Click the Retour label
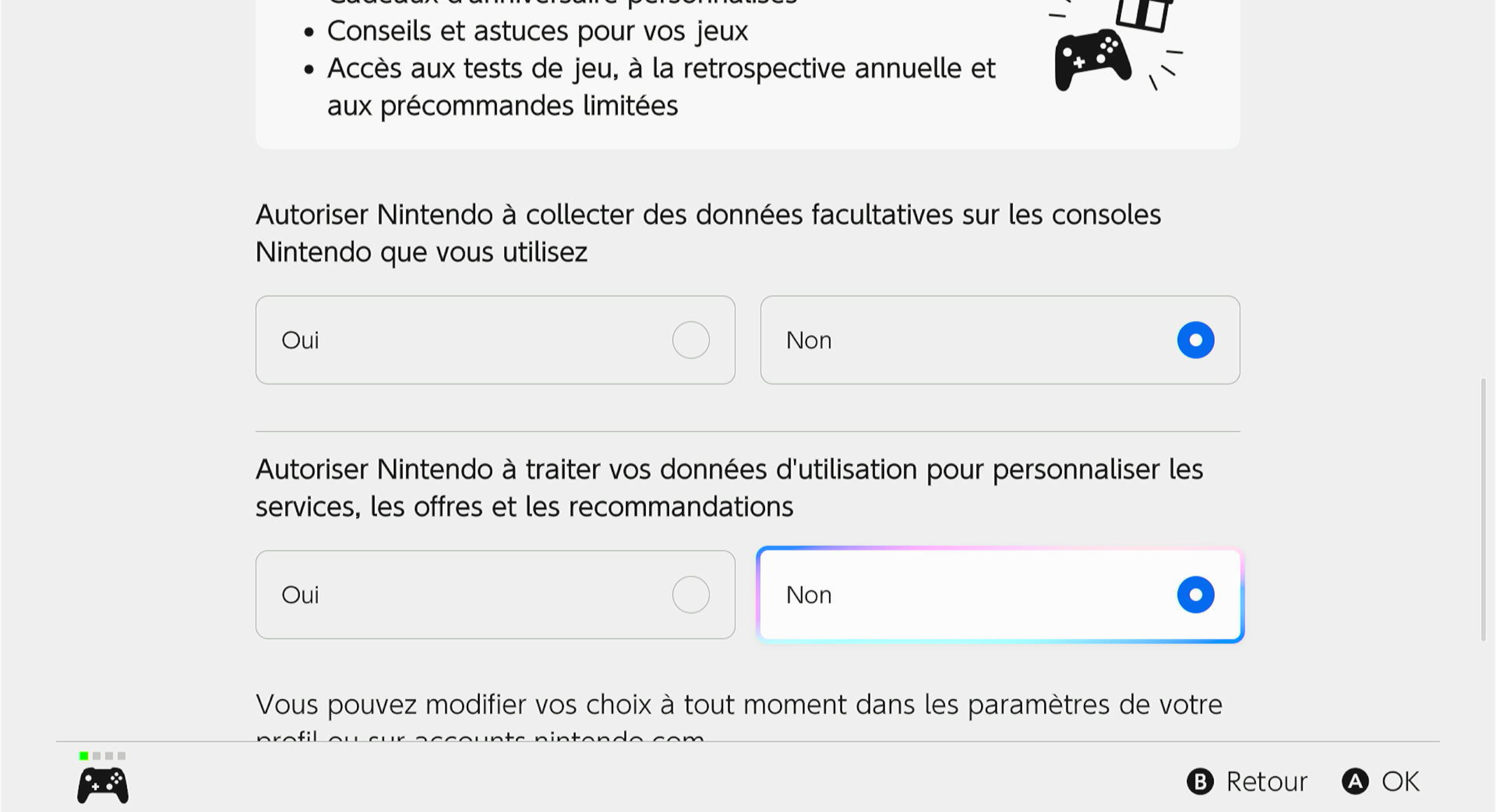The image size is (1496, 812). click(1266, 782)
